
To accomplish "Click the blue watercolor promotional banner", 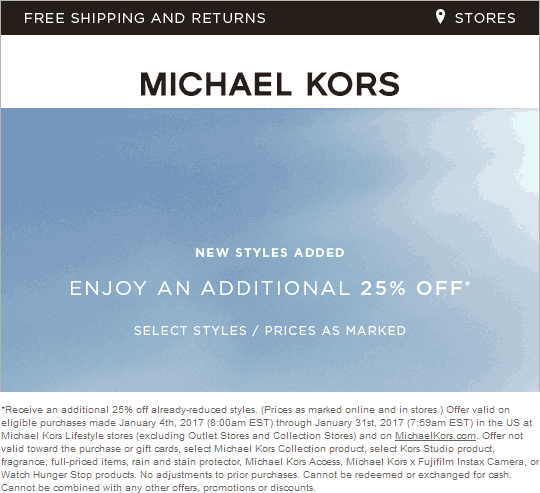I will click(x=270, y=250).
